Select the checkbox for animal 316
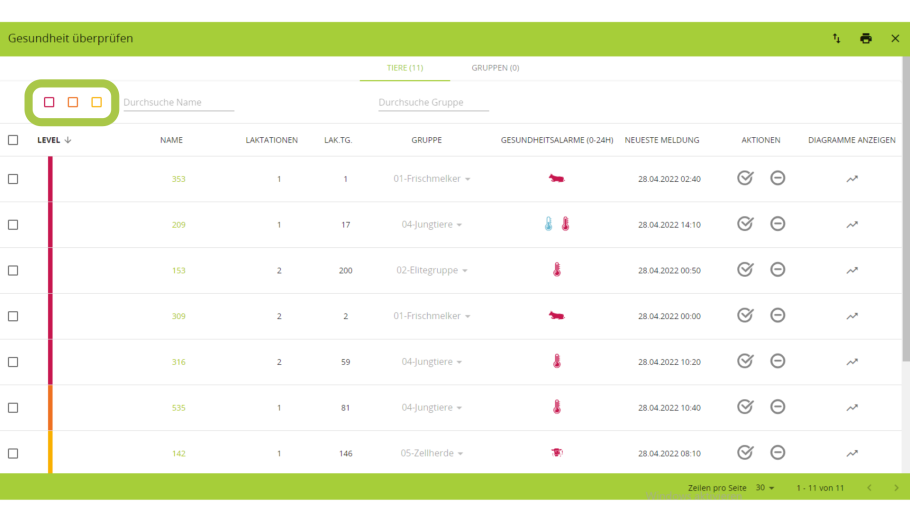 [13, 362]
